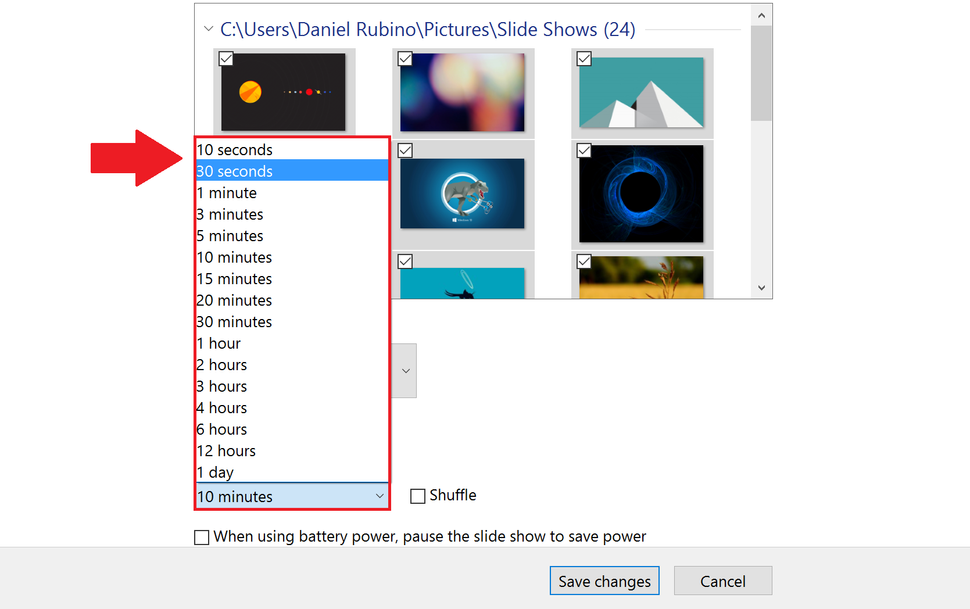Viewport: 970px width, 609px height.
Task: Uncheck the wolf wallpaper checkbox
Action: pyautogui.click(x=405, y=150)
